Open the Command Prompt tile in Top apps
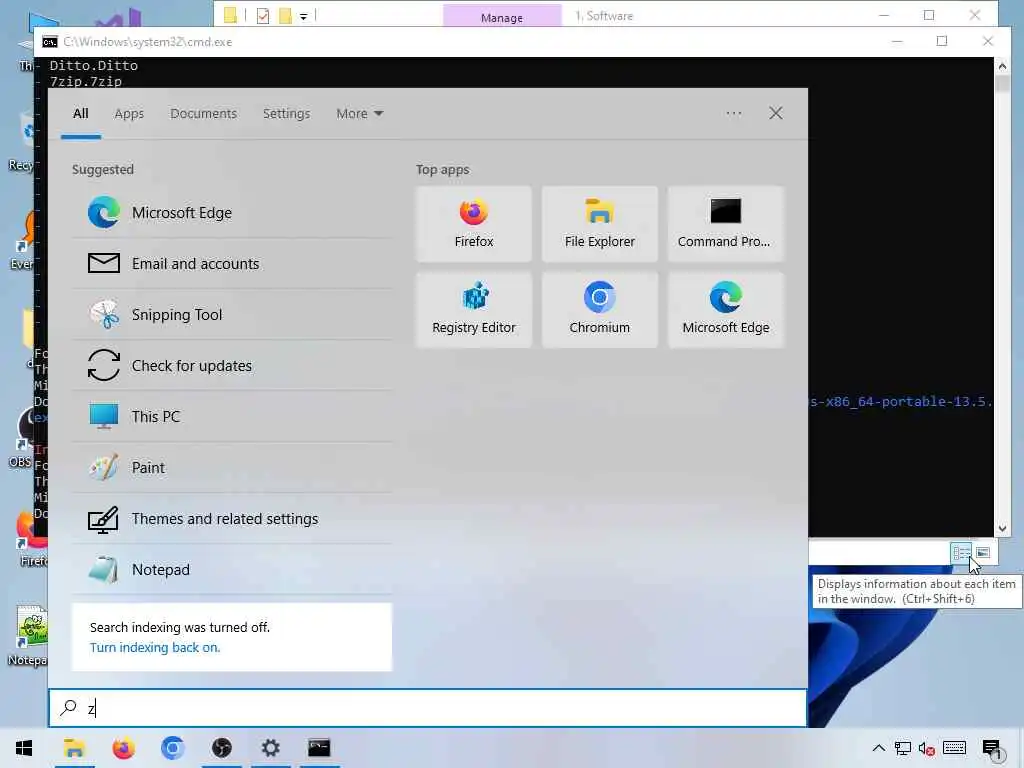Viewport: 1024px width, 768px height. point(726,224)
